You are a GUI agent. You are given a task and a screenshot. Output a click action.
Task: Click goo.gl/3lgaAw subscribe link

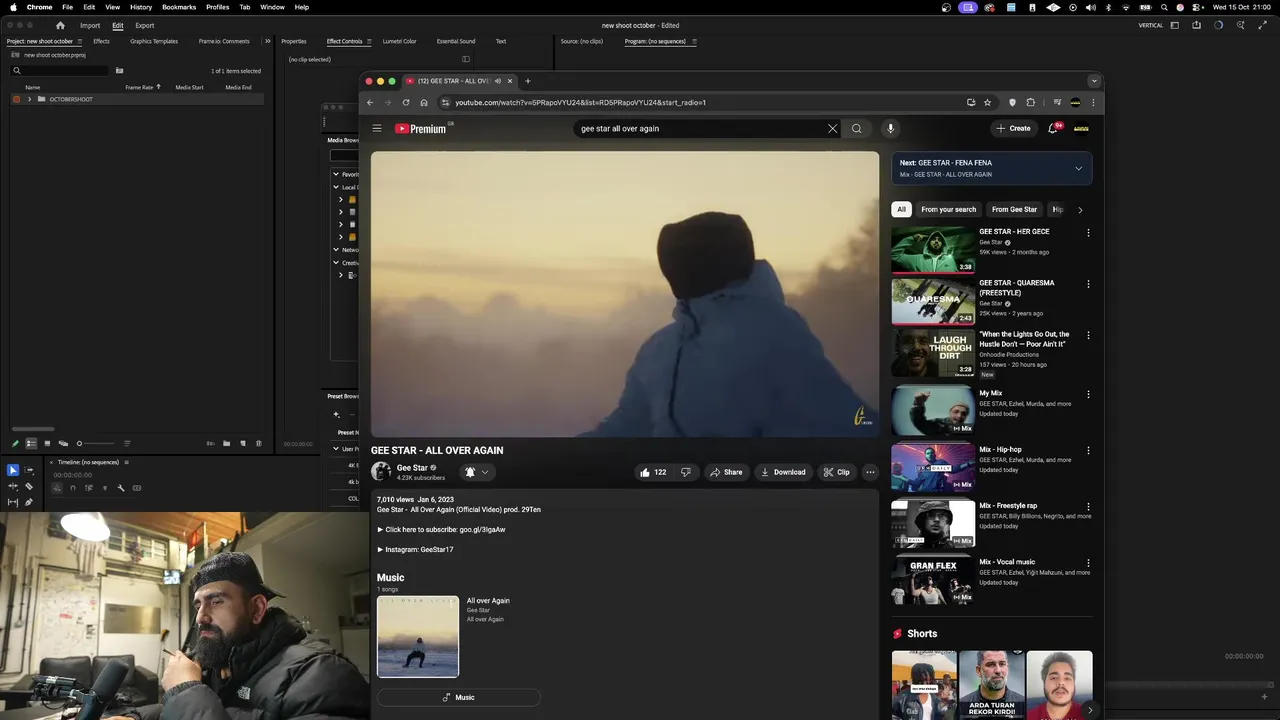click(x=482, y=529)
